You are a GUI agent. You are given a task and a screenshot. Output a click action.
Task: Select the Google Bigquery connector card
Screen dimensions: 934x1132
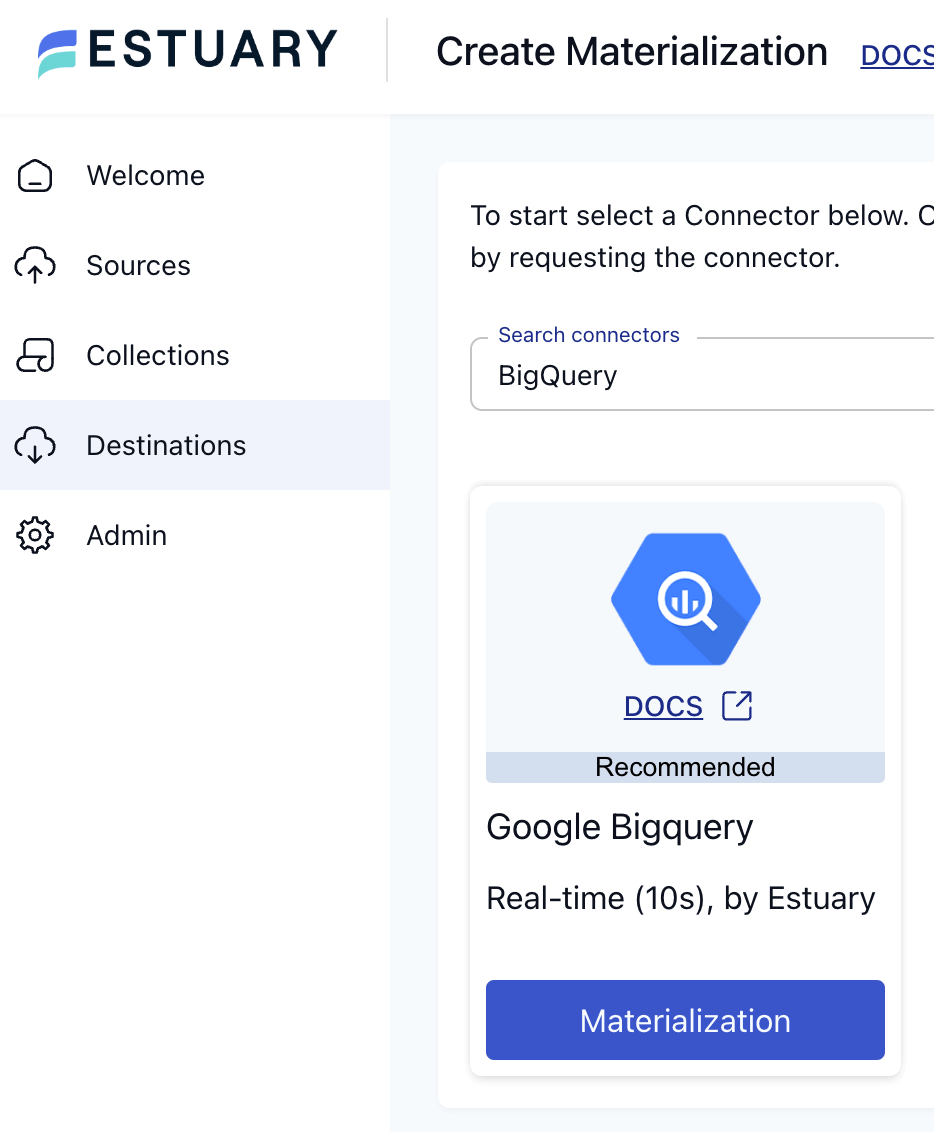coord(685,780)
